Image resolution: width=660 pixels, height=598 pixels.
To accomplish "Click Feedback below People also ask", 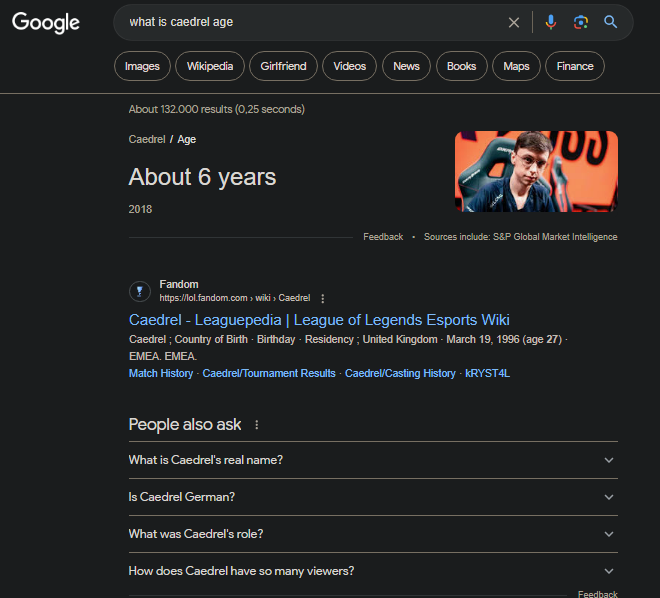I will (x=598, y=594).
